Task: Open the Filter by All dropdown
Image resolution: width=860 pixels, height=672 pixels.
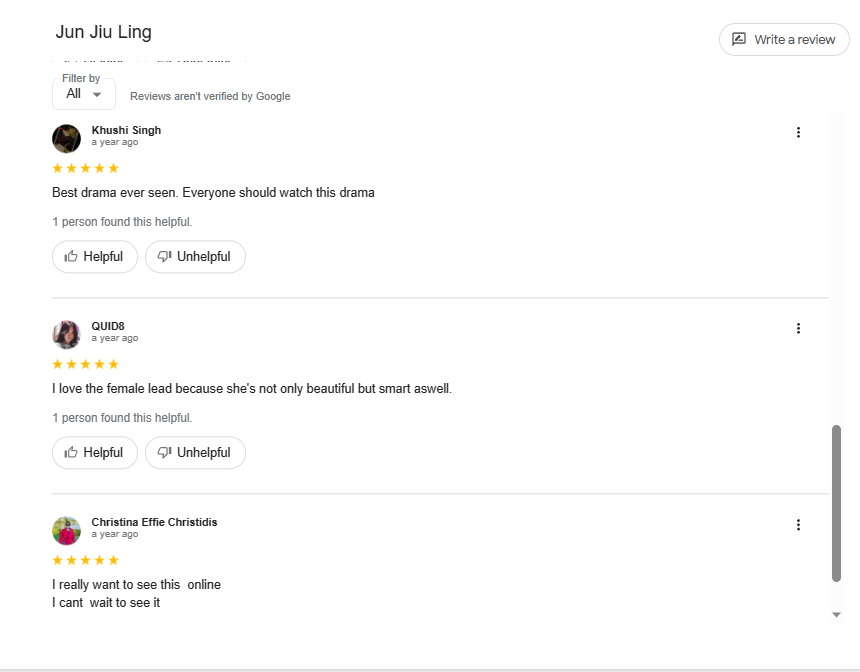Action: click(x=84, y=94)
